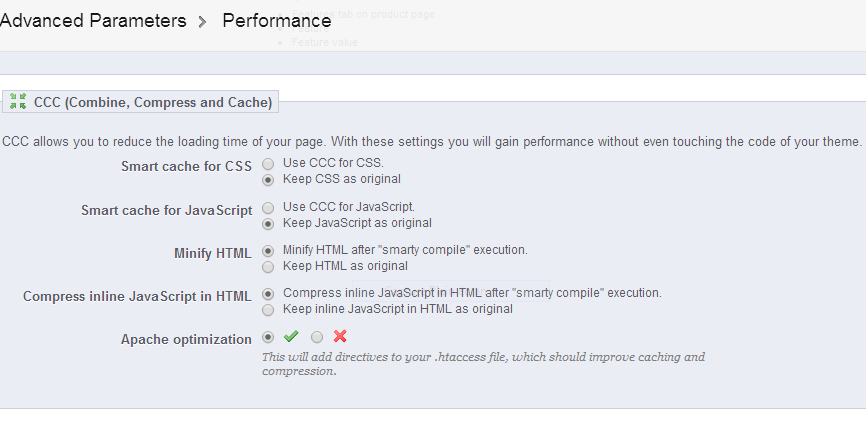
Task: Click the CCC compress arrows icon
Action: point(18,101)
